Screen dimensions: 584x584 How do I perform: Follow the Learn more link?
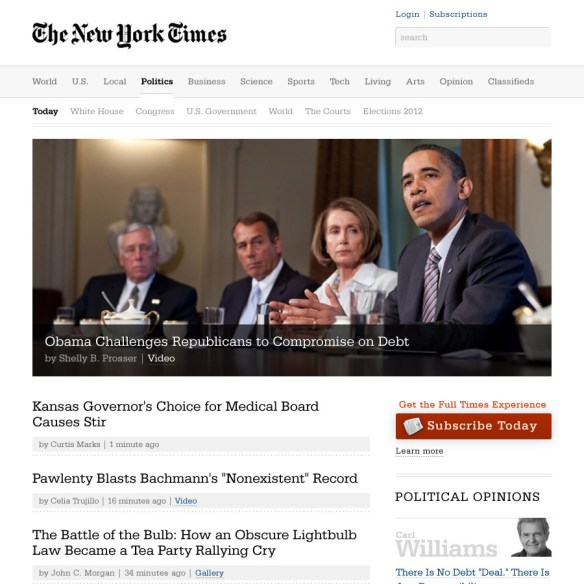[419, 451]
